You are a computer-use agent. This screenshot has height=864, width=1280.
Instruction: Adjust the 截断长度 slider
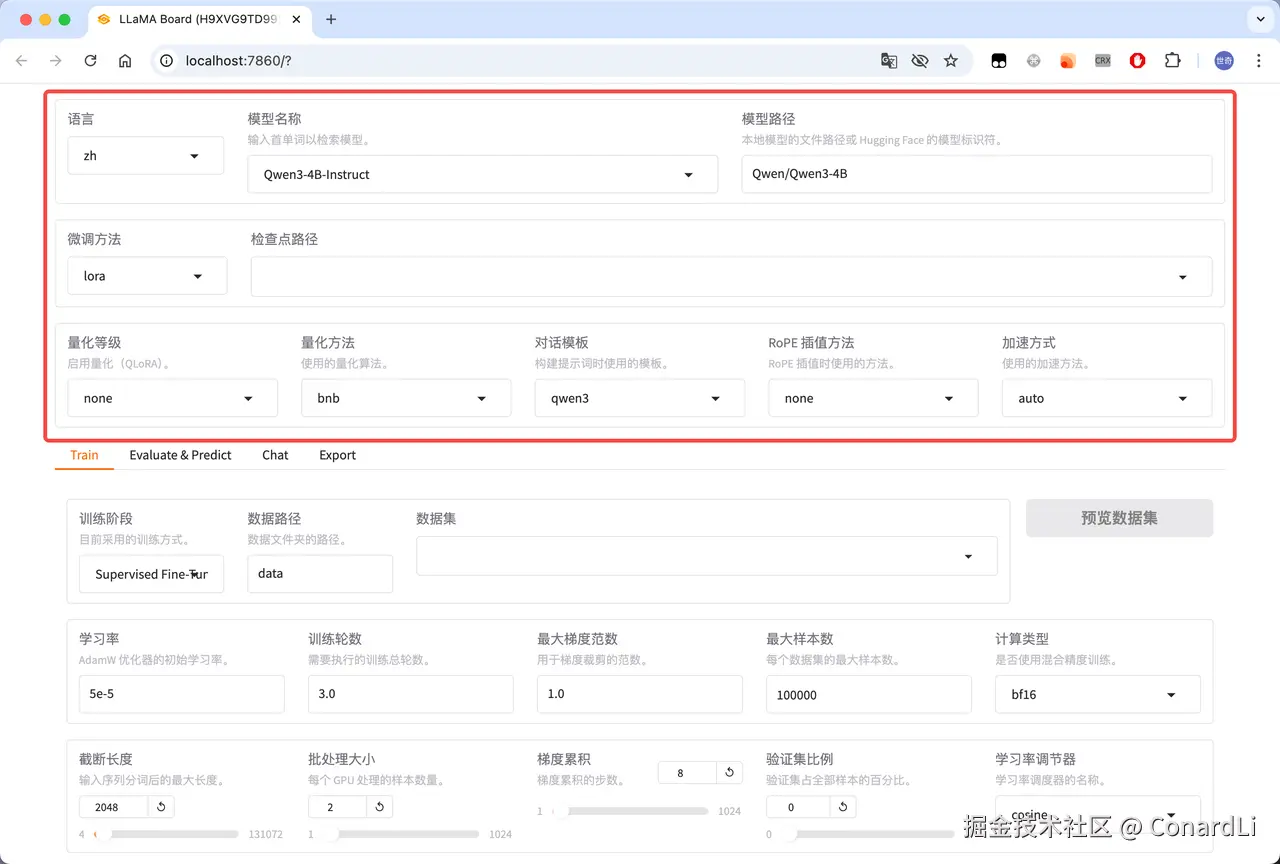tap(166, 834)
